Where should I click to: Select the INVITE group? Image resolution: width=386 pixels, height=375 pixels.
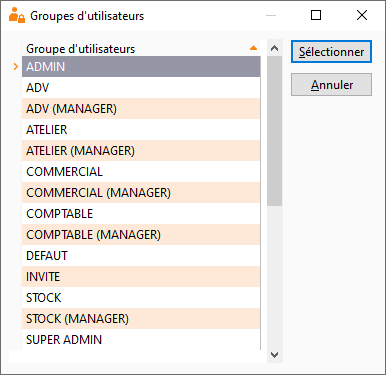pos(141,277)
